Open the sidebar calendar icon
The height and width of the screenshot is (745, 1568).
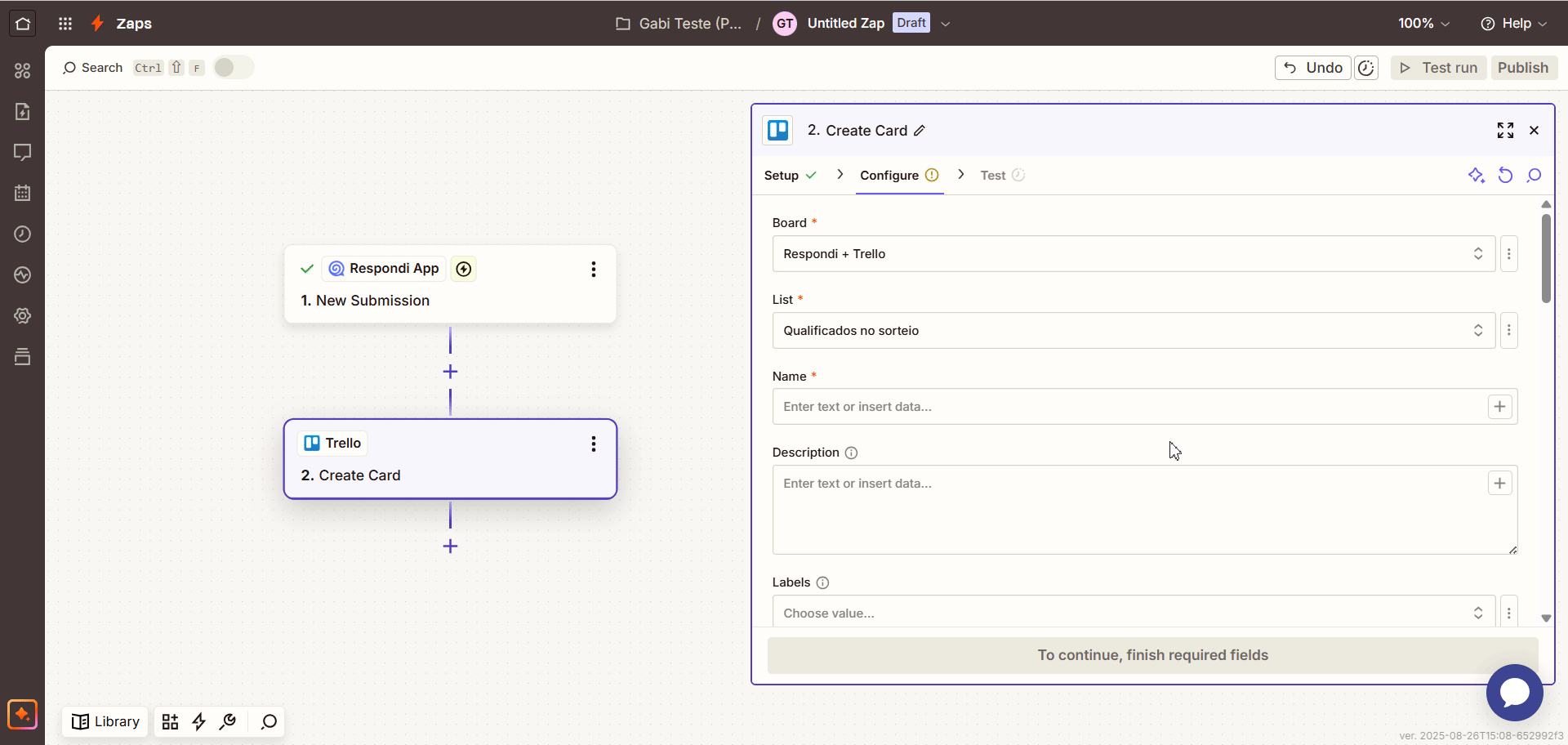pyautogui.click(x=23, y=194)
